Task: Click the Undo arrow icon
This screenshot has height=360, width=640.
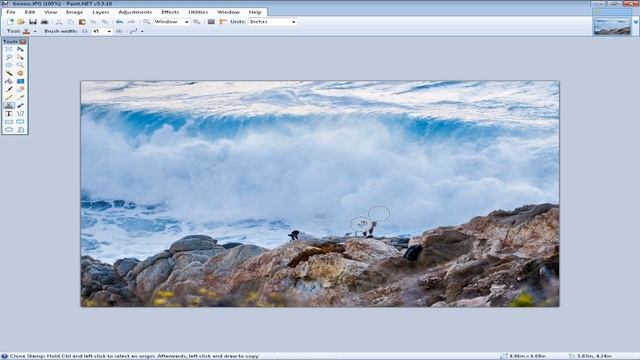Action: pos(119,22)
